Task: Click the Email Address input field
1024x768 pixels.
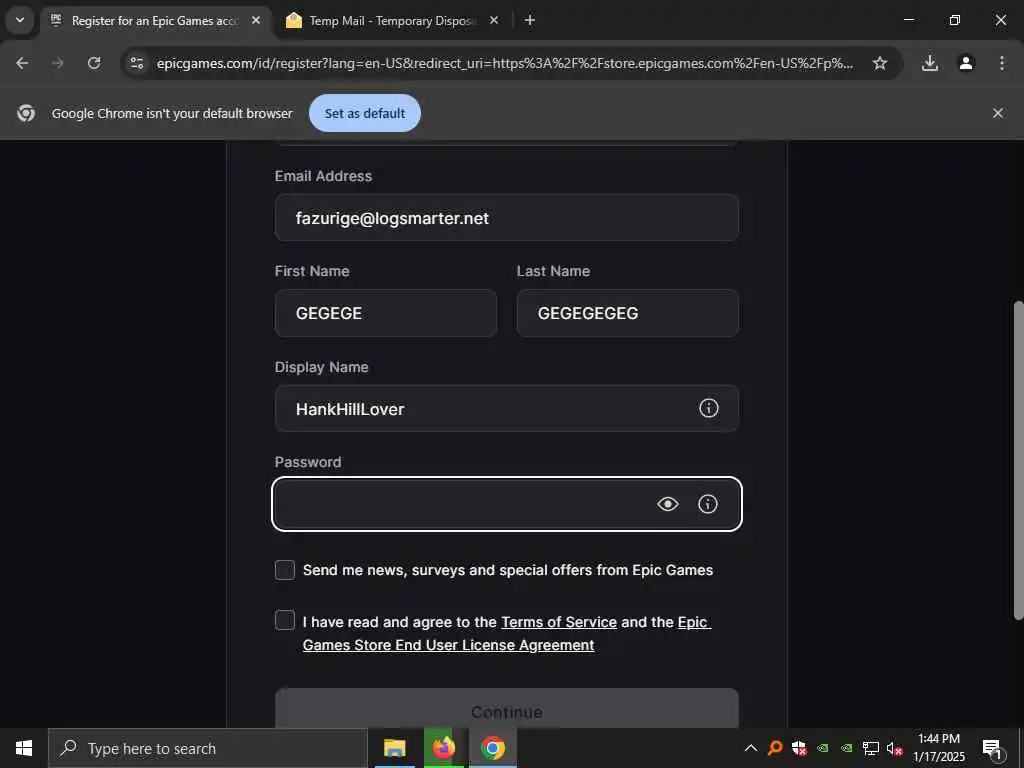Action: 507,217
